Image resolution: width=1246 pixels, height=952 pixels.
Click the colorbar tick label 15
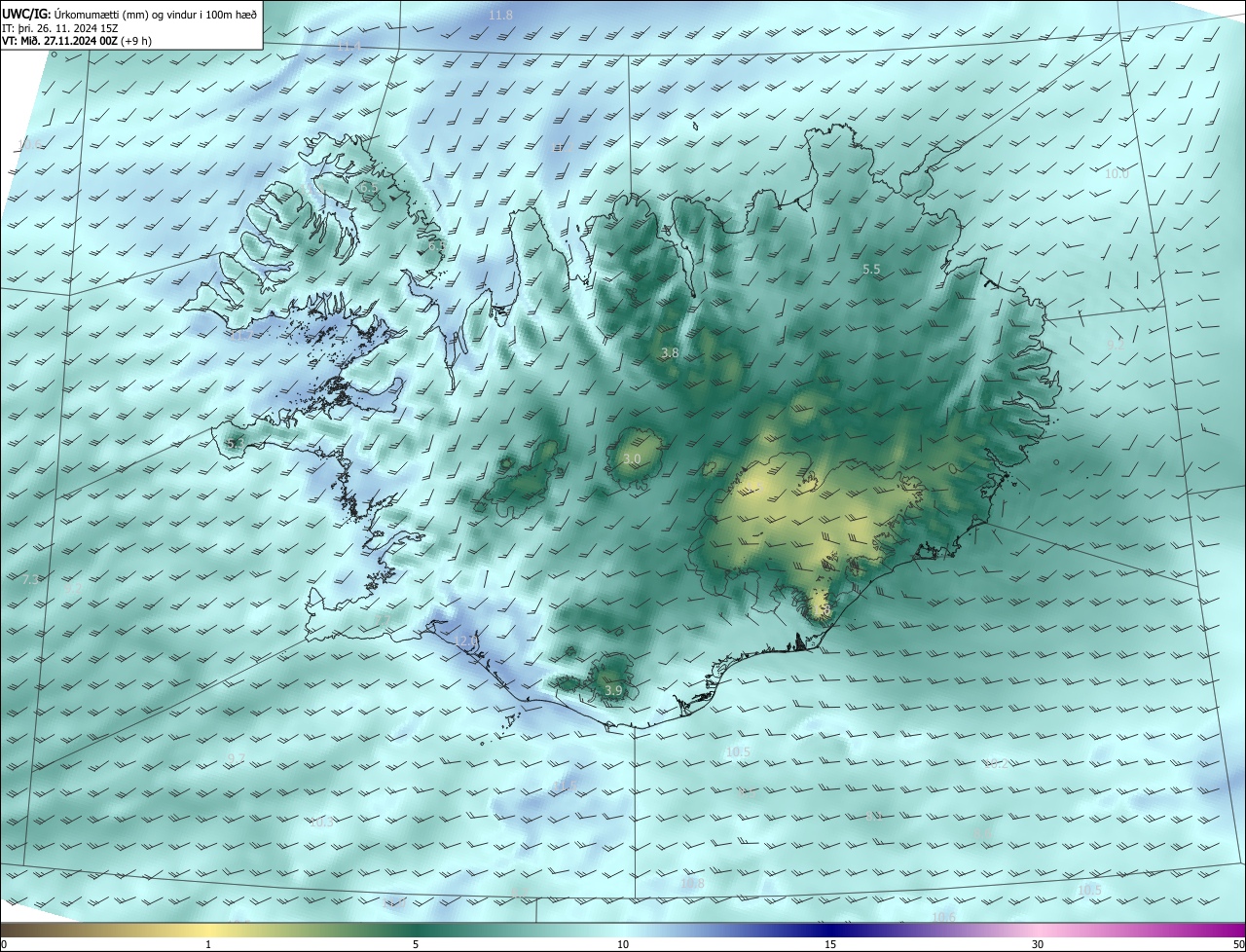coord(830,944)
